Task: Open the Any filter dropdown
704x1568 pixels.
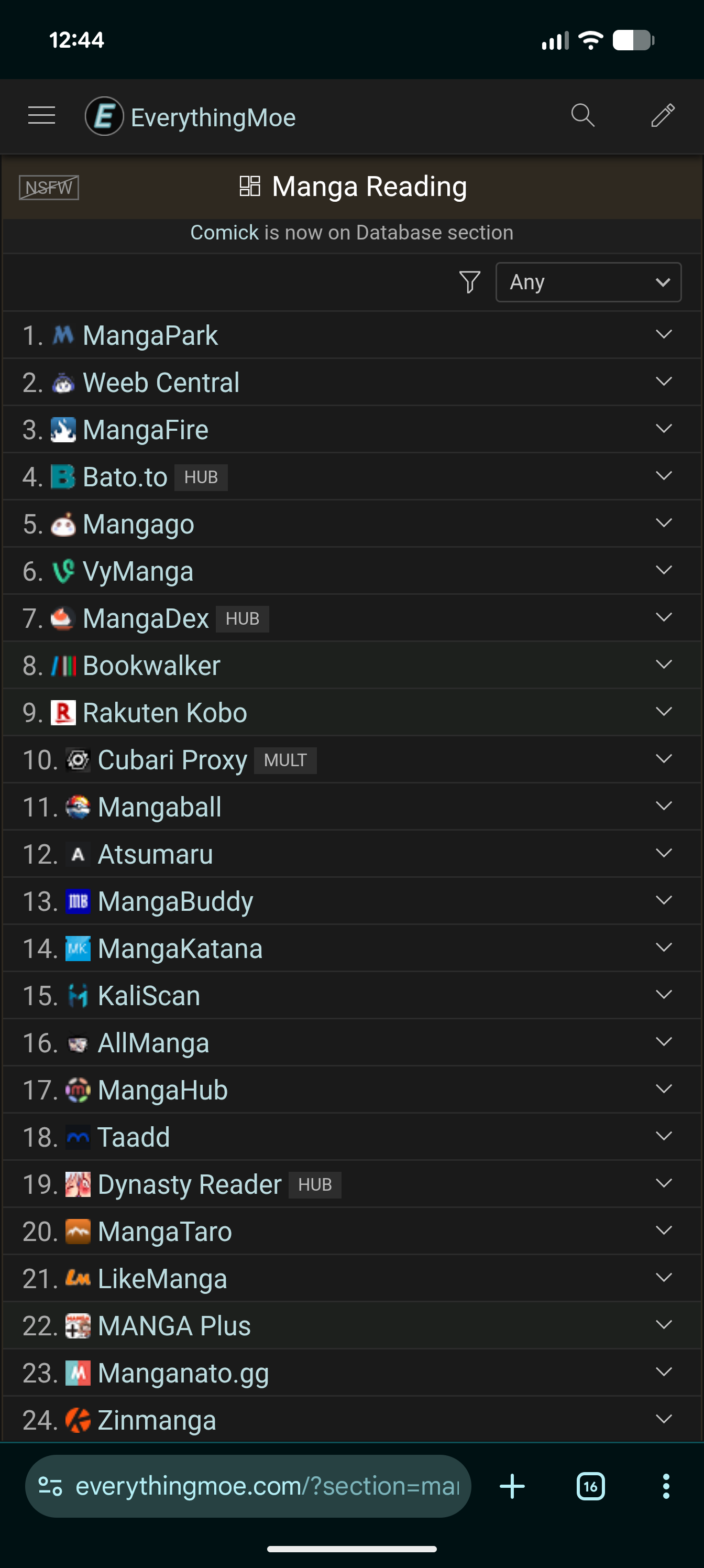Action: tap(588, 282)
